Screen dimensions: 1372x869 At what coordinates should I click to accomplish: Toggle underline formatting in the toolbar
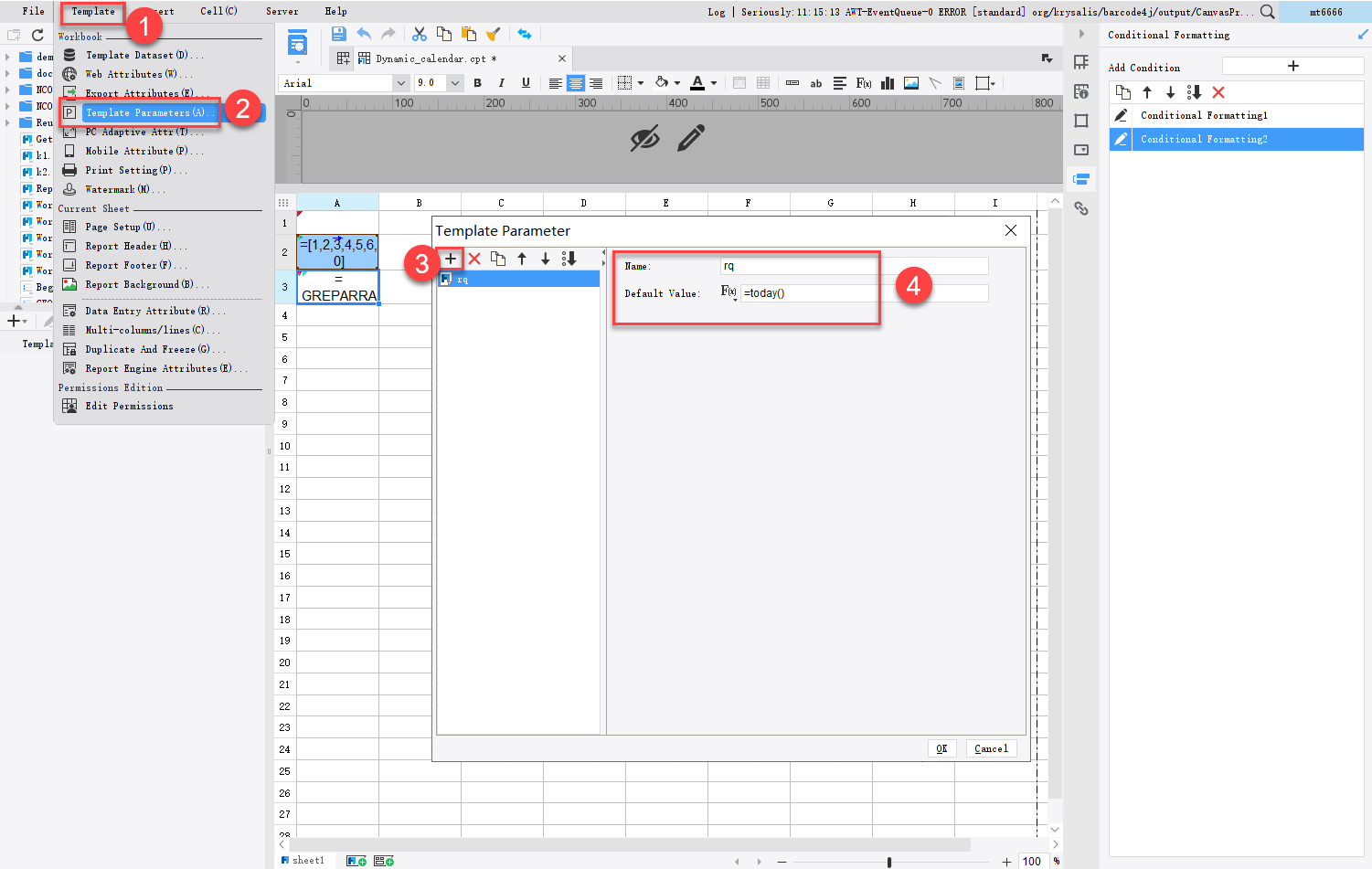[x=526, y=82]
